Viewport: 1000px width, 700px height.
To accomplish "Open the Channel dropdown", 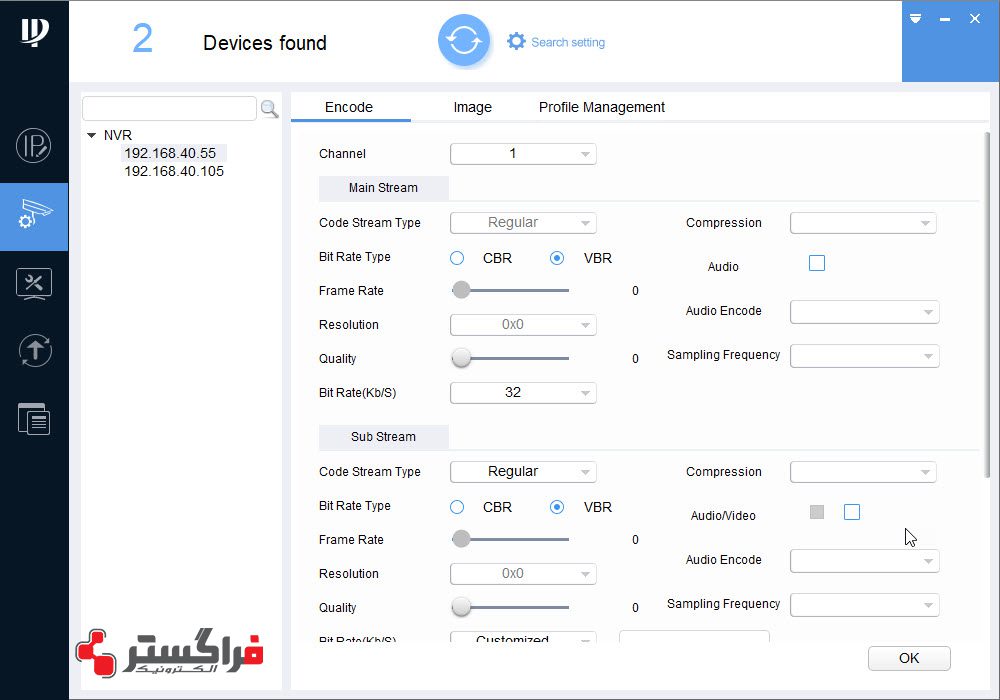I will point(522,153).
